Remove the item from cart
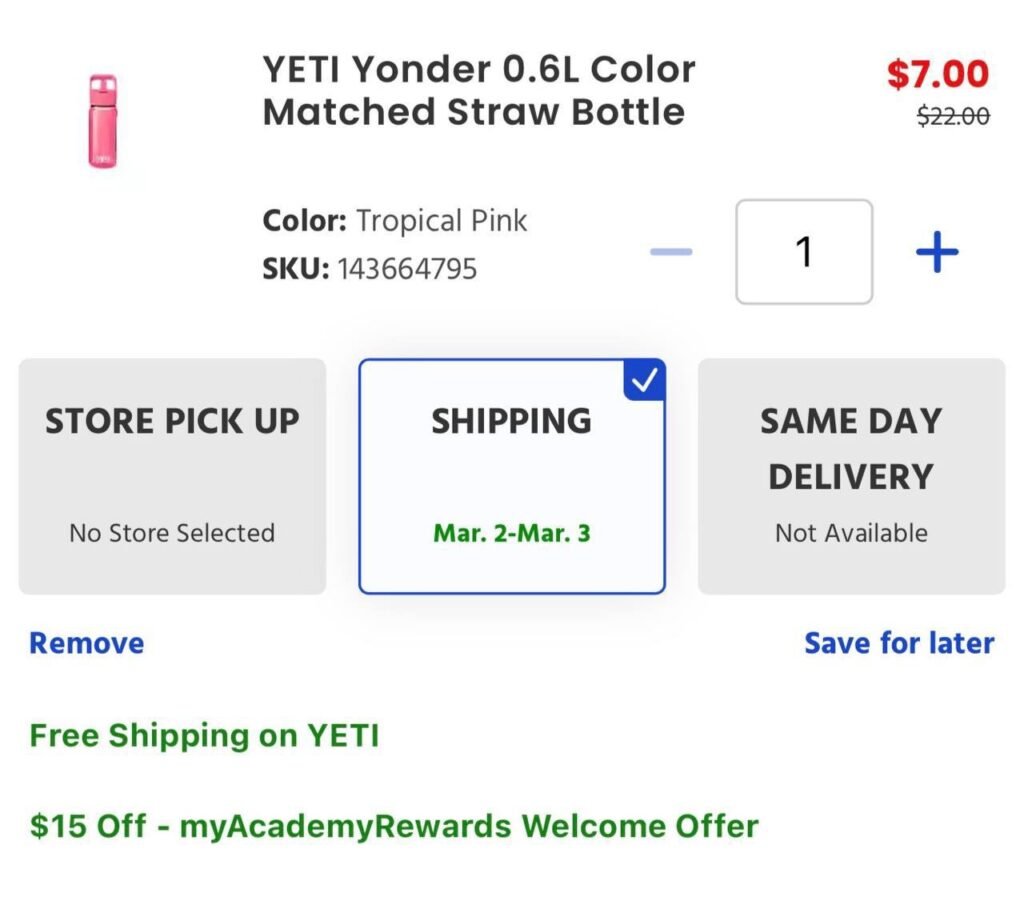This screenshot has height=897, width=1024. tap(87, 643)
